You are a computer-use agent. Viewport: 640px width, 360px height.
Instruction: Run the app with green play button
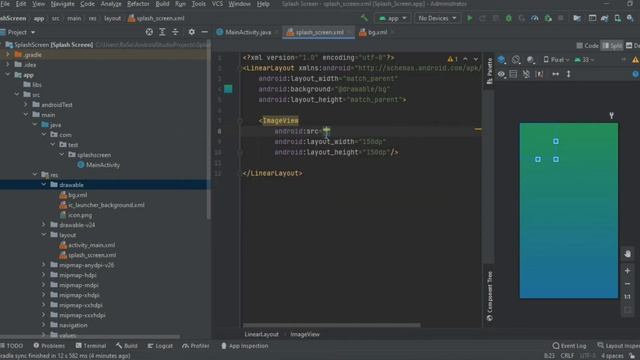tap(470, 18)
